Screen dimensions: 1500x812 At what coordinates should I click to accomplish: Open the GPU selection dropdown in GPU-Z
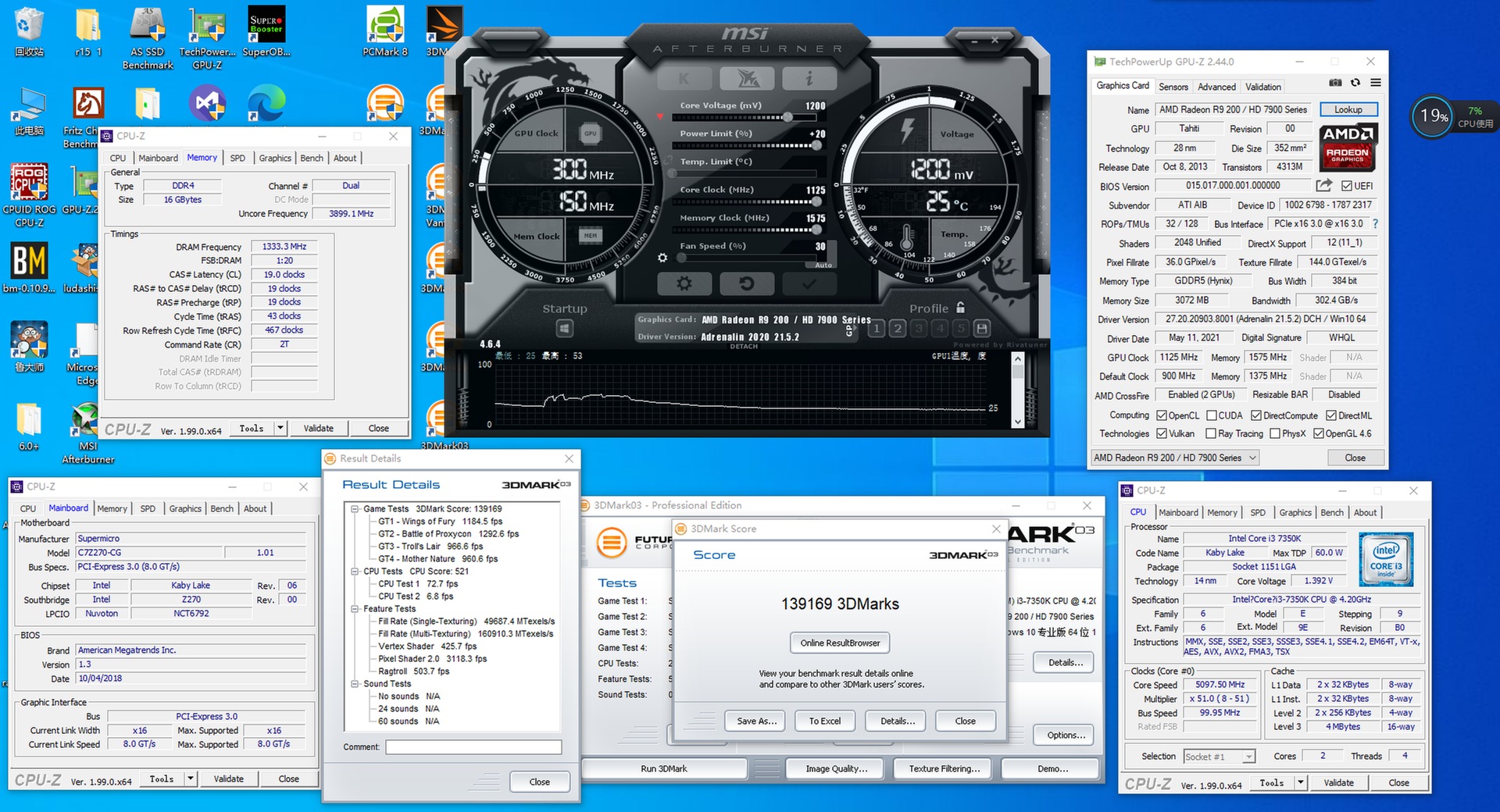coord(1176,458)
